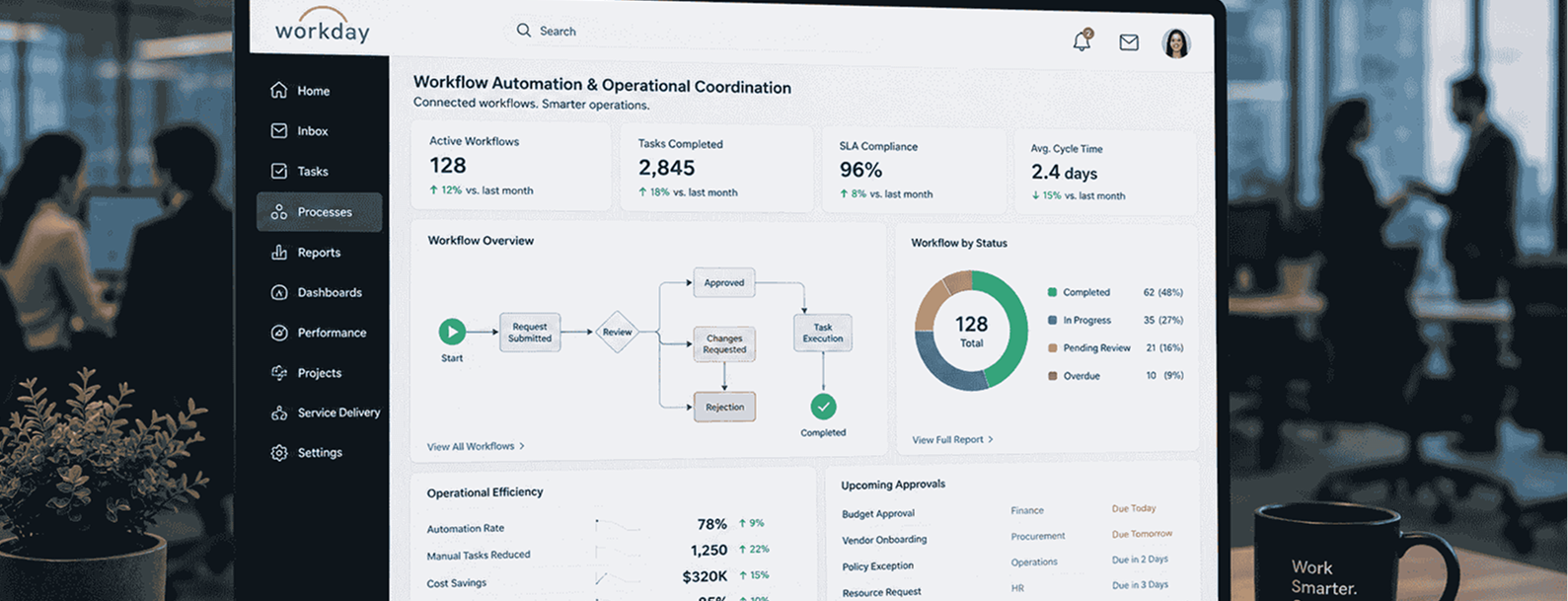Image resolution: width=1568 pixels, height=601 pixels.
Task: Click the green Start play node
Action: tap(452, 332)
